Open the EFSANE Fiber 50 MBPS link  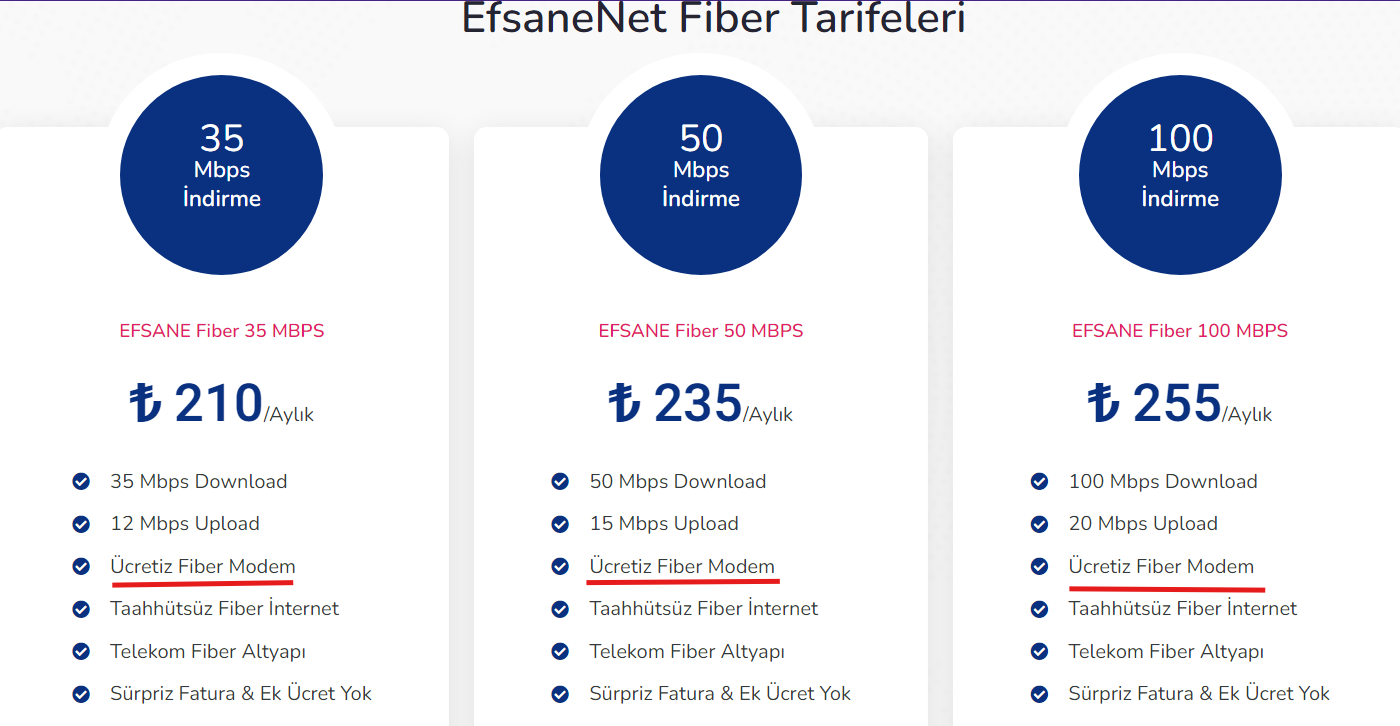(701, 331)
